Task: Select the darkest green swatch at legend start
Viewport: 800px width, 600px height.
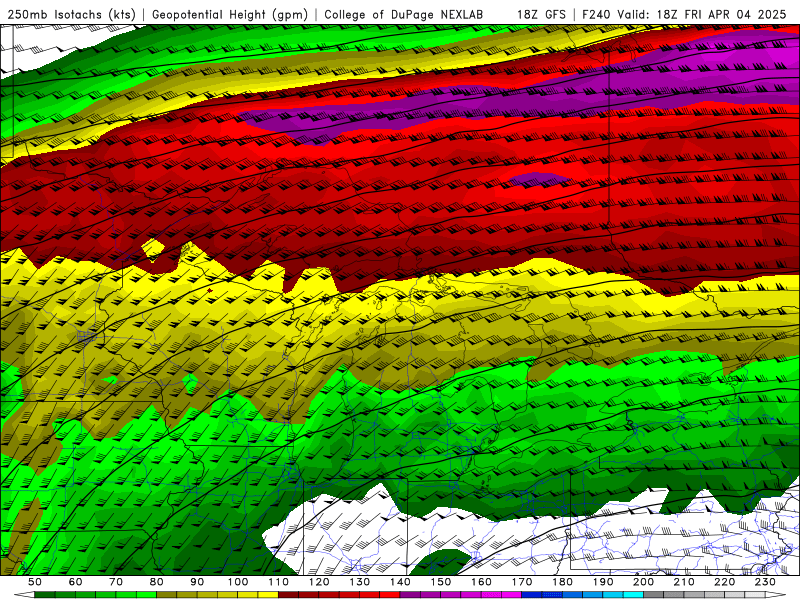Action: pyautogui.click(x=45, y=595)
